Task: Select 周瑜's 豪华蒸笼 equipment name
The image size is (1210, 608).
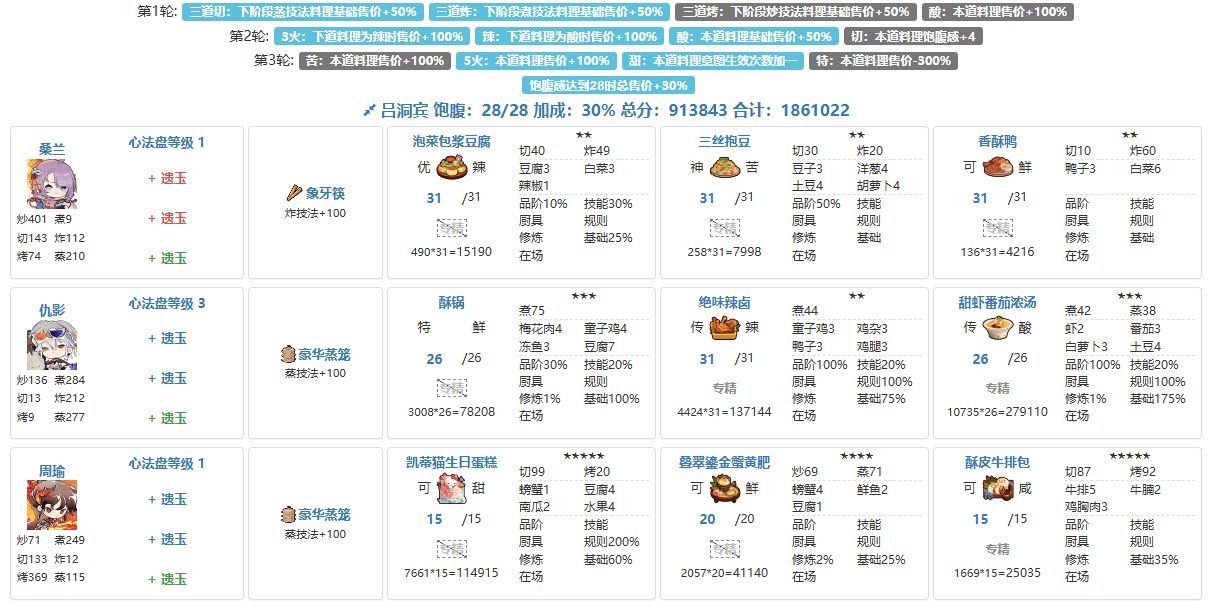Action: click(x=323, y=515)
